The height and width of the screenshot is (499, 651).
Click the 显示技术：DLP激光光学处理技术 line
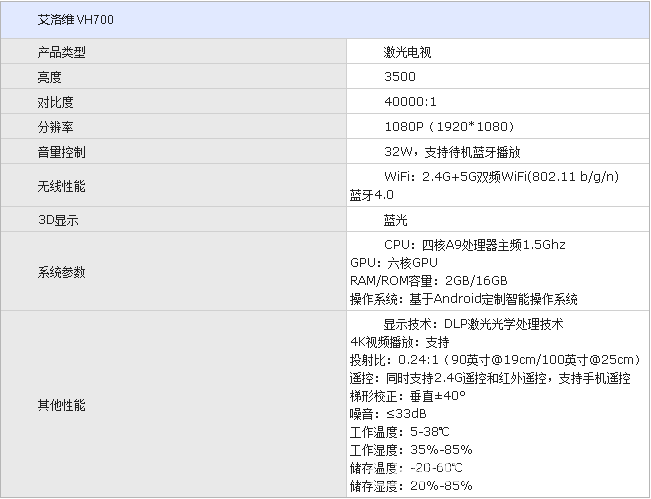point(473,324)
